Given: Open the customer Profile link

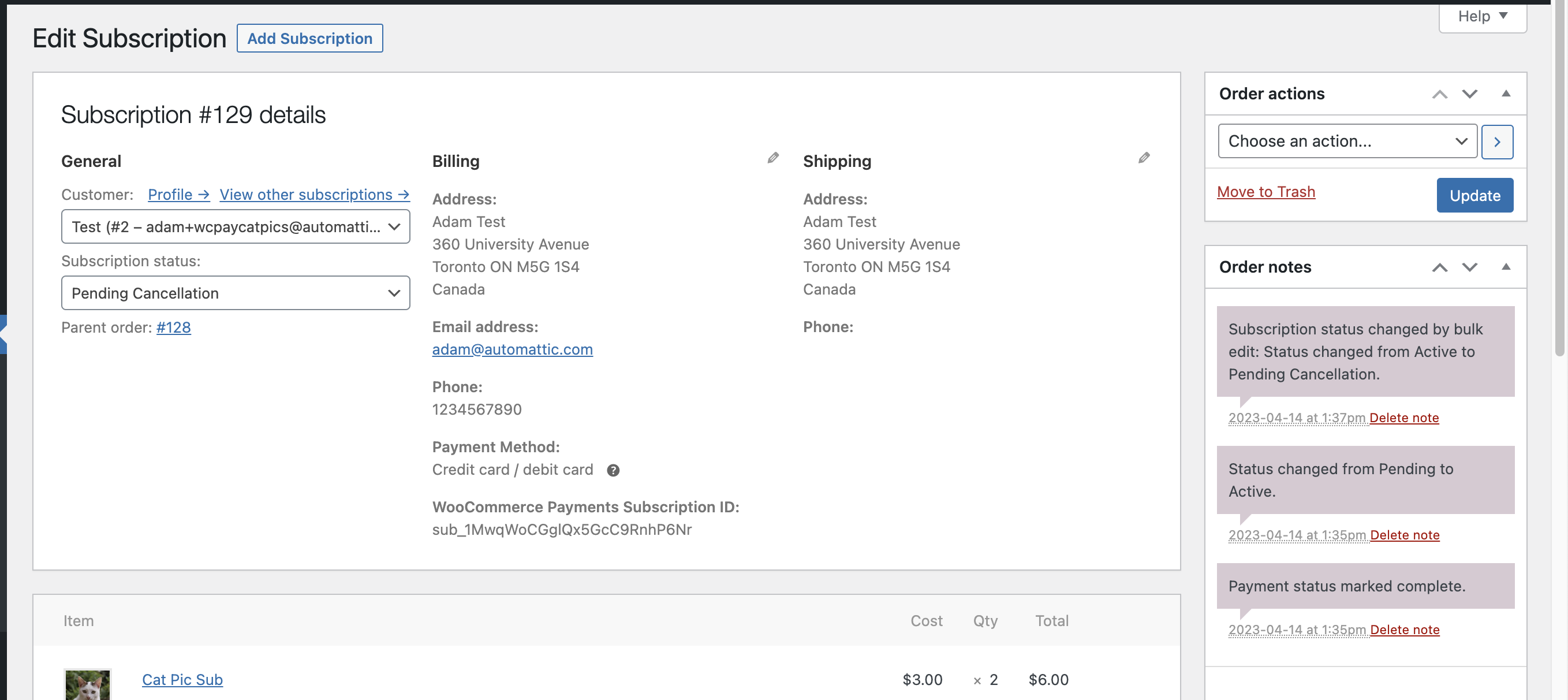Looking at the screenshot, I should point(178,195).
